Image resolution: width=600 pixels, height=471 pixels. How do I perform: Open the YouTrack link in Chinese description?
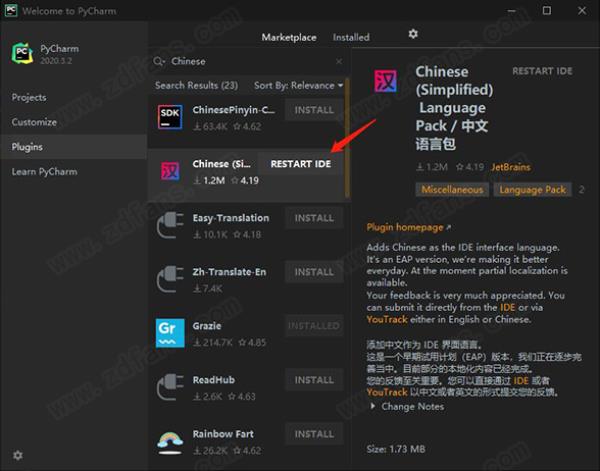(387, 393)
